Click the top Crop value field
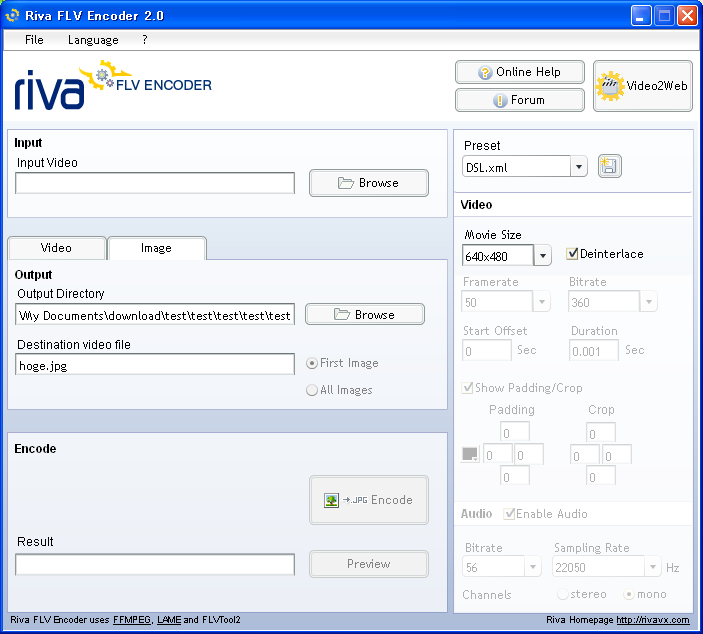Screen dimensions: 703x634 point(601,432)
